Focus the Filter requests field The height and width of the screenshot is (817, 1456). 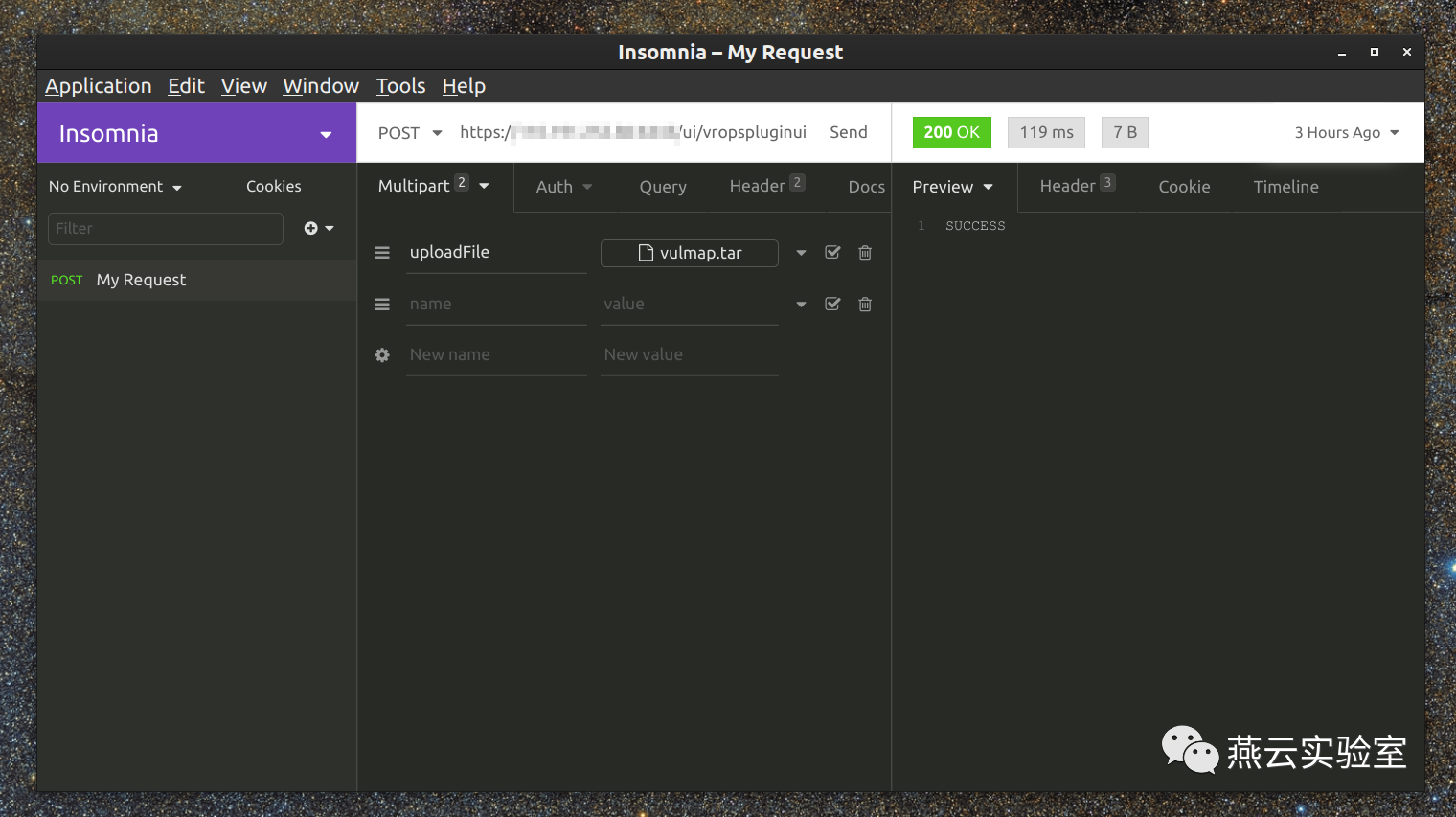coord(166,228)
